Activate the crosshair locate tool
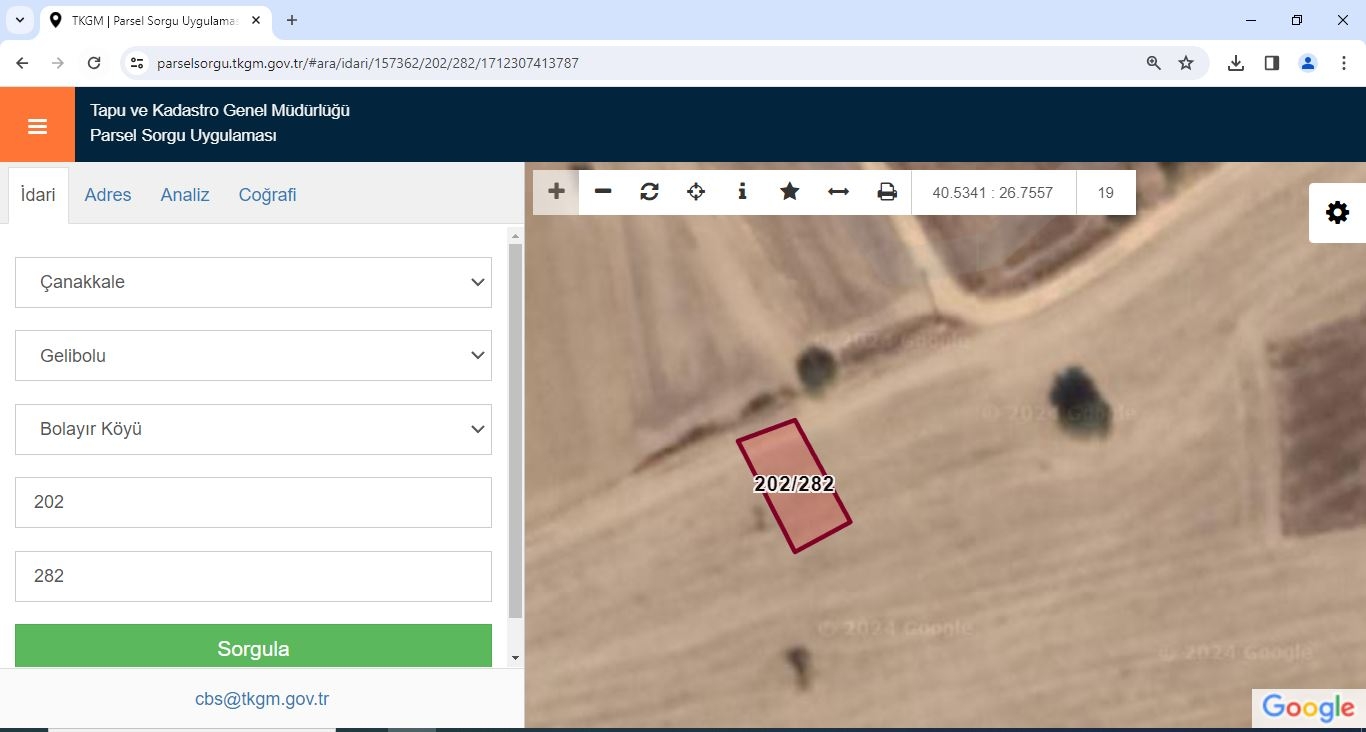This screenshot has width=1366, height=732. pyautogui.click(x=696, y=192)
